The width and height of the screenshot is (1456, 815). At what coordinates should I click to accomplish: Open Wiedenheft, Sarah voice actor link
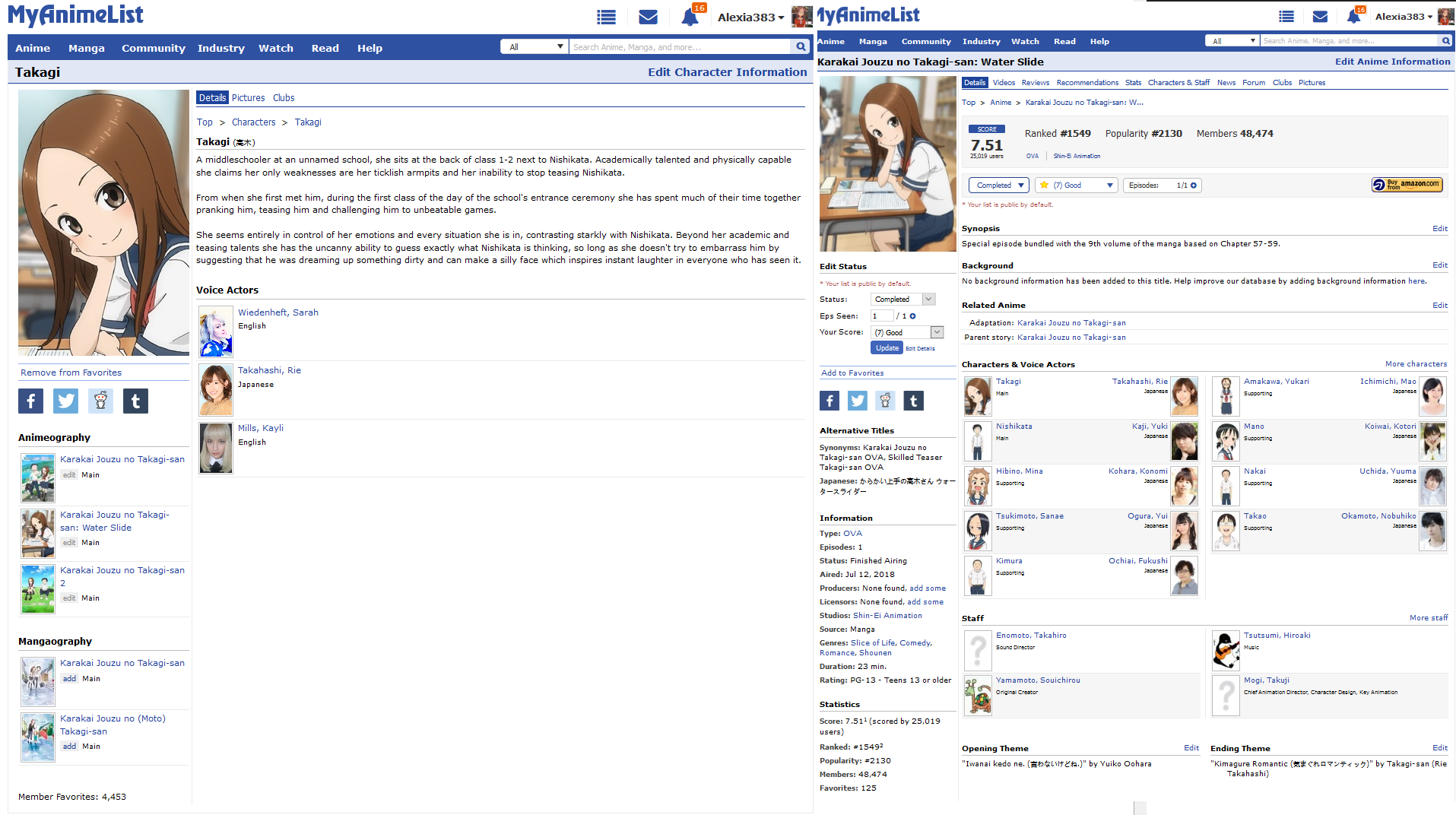(x=278, y=312)
